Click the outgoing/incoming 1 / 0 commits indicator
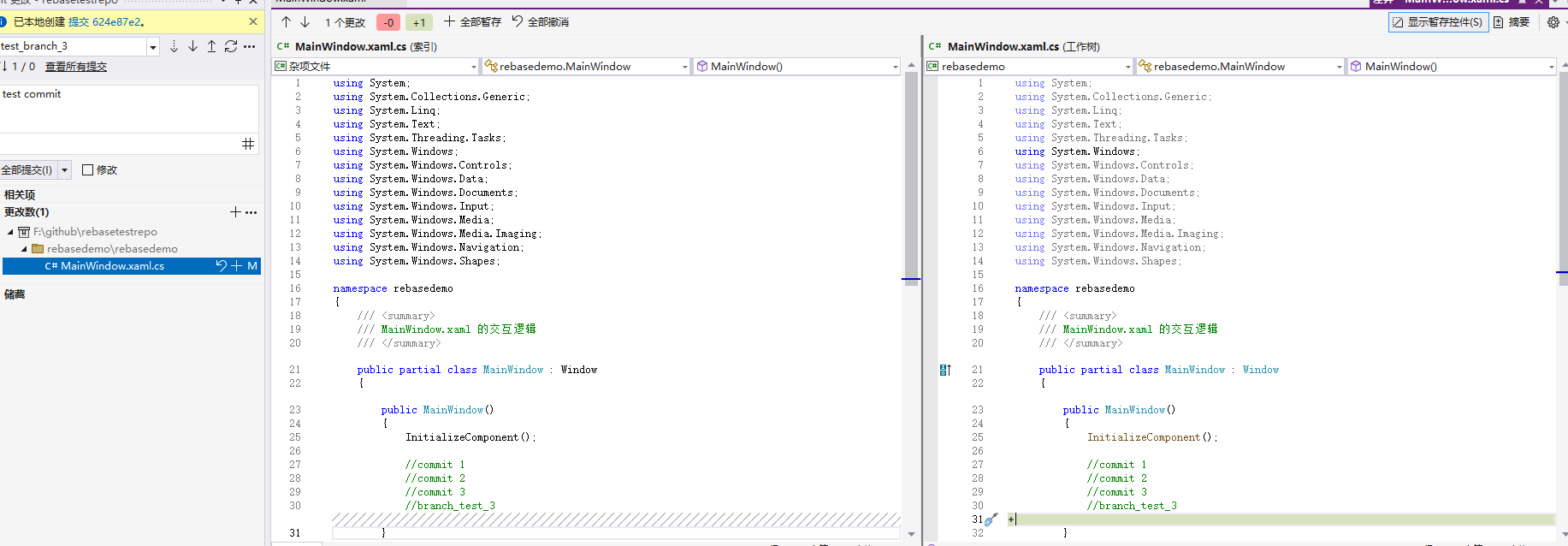This screenshot has height=546, width=1568. [x=19, y=67]
